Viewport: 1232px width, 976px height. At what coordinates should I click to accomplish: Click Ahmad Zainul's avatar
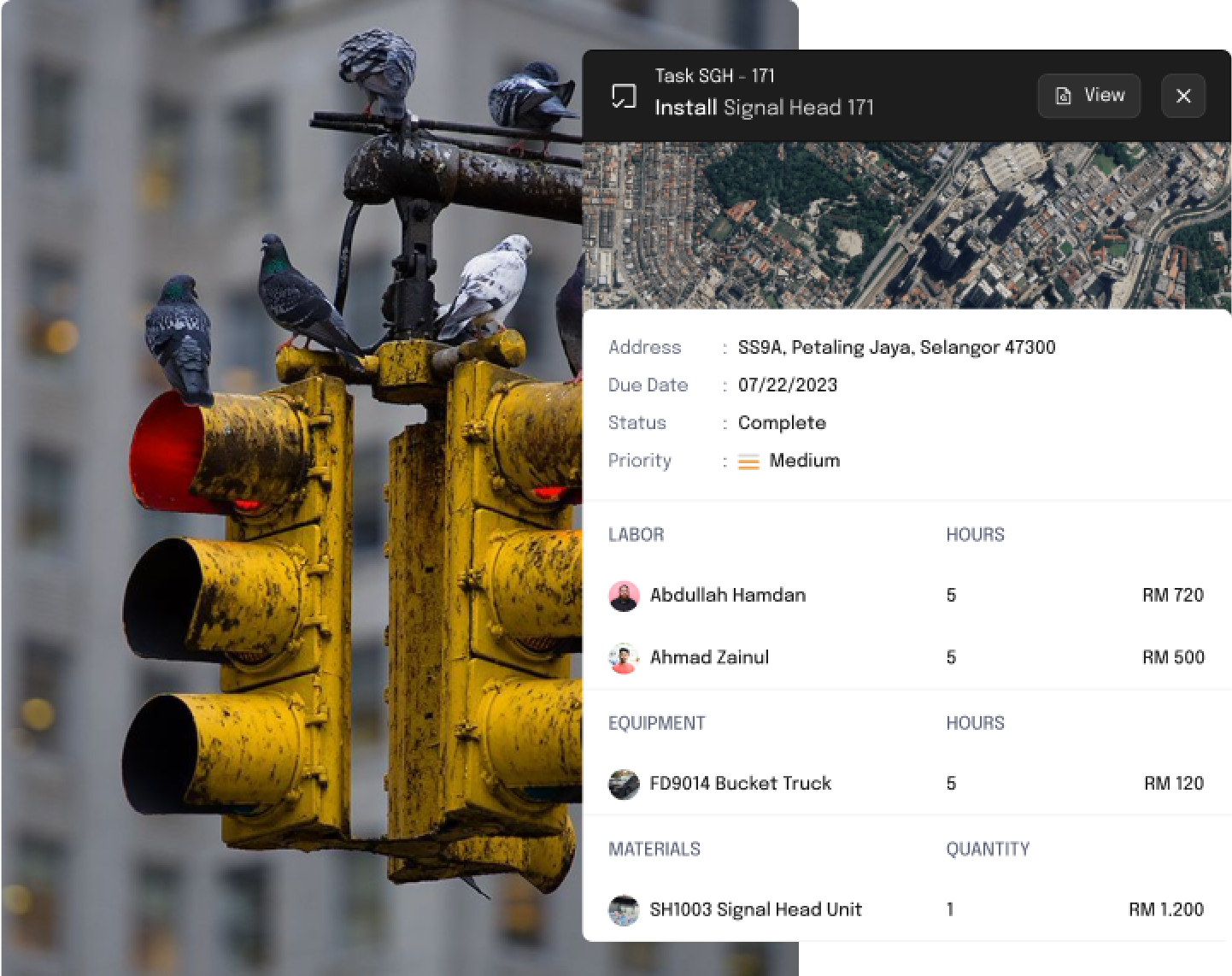624,657
